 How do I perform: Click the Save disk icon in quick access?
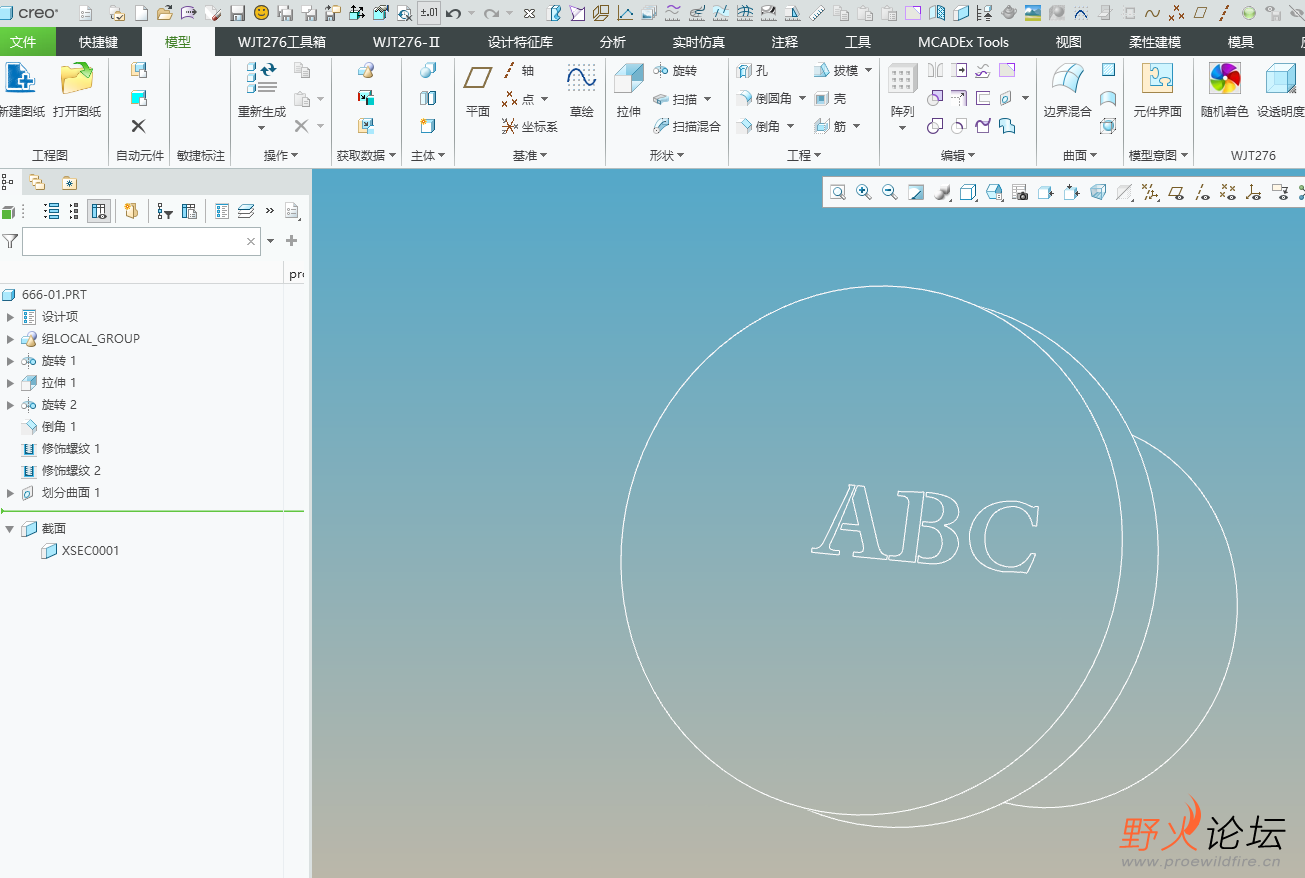click(x=237, y=13)
